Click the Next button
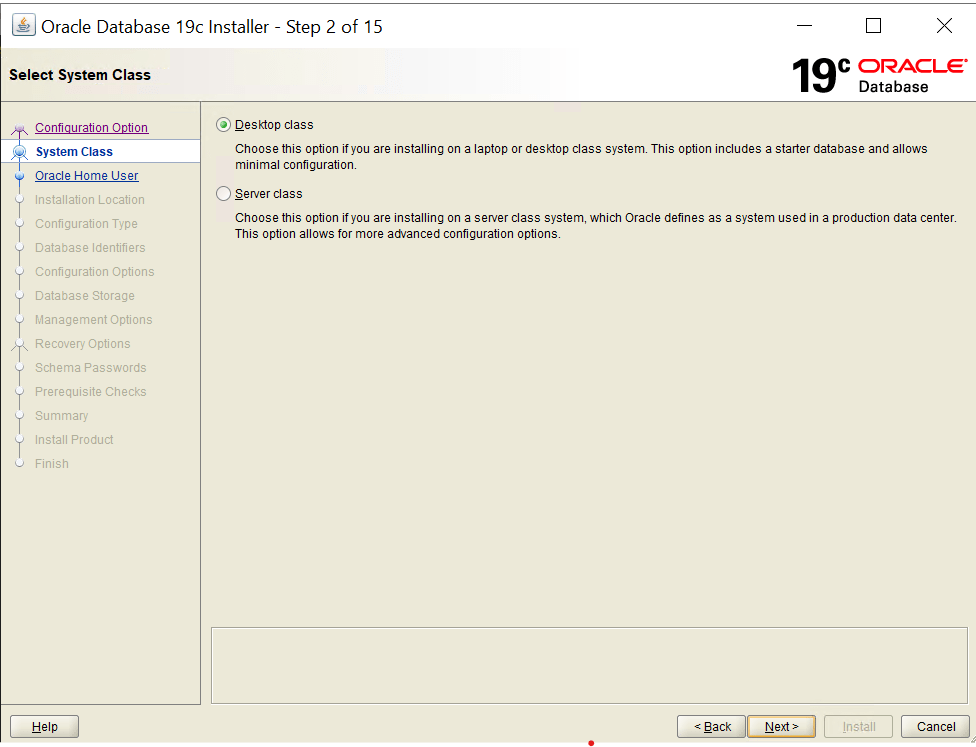Viewport: 976px width, 747px height. point(781,726)
